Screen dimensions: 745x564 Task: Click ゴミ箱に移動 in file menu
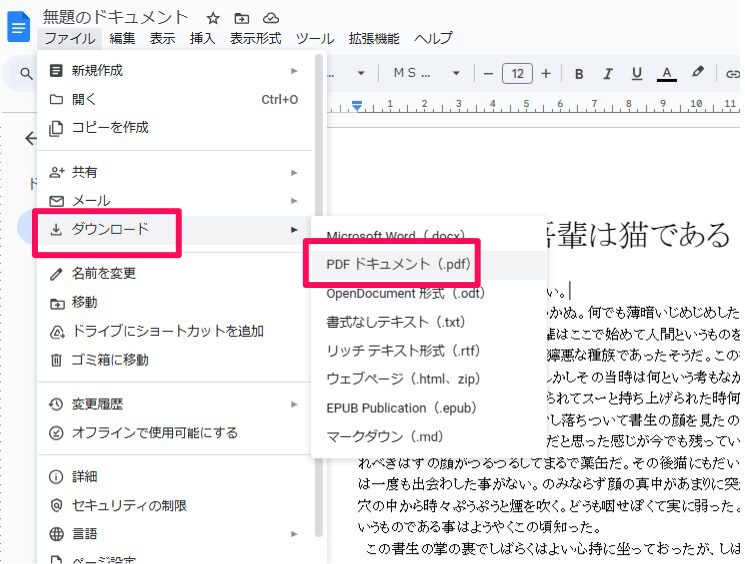coord(110,360)
